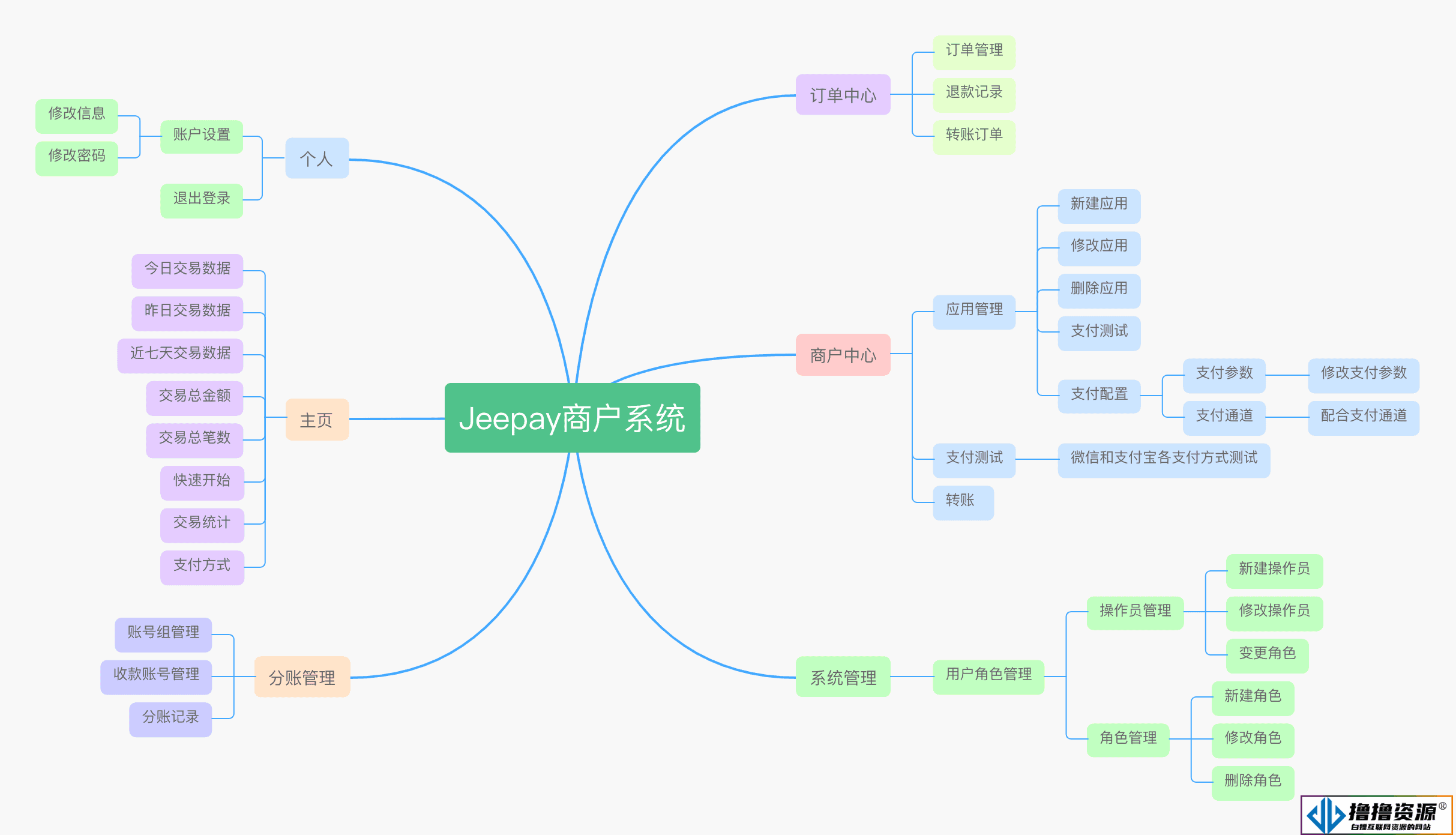Select 支付测试 under 应用管理
The height and width of the screenshot is (835, 1456).
pos(1099,333)
